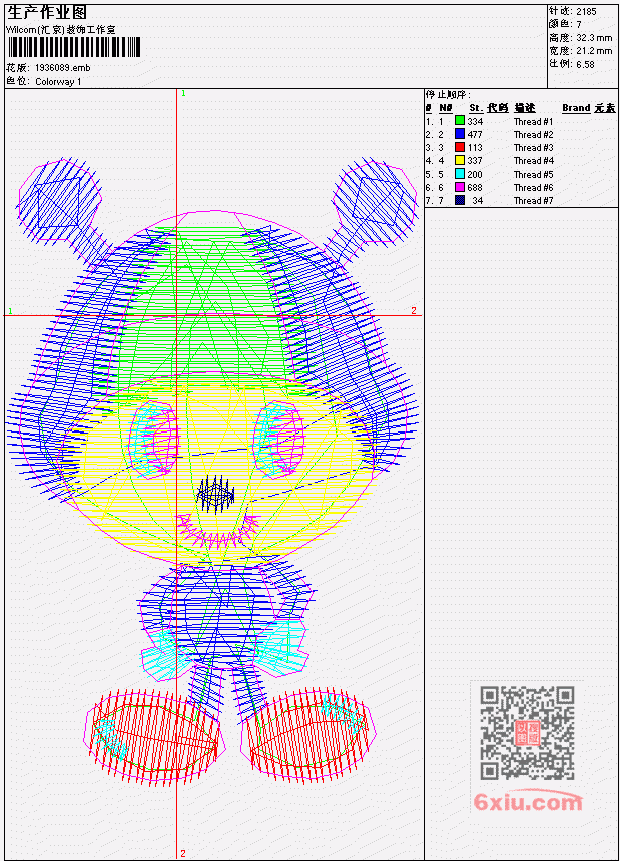The image size is (620, 861).
Task: Select the 'Thread #5' description text
Action: pyautogui.click(x=533, y=175)
